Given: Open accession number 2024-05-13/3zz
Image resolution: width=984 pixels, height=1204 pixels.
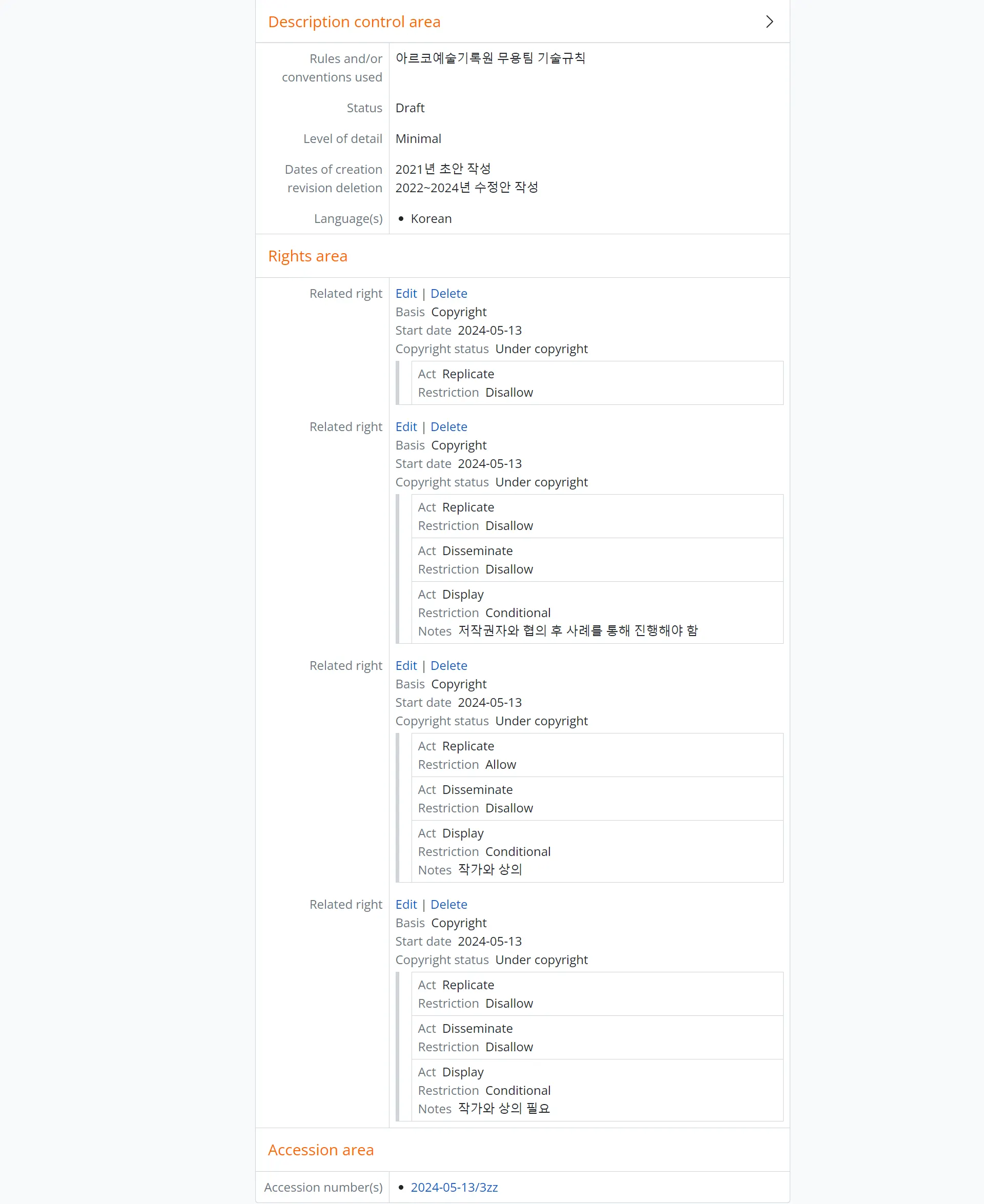Looking at the screenshot, I should [454, 1187].
